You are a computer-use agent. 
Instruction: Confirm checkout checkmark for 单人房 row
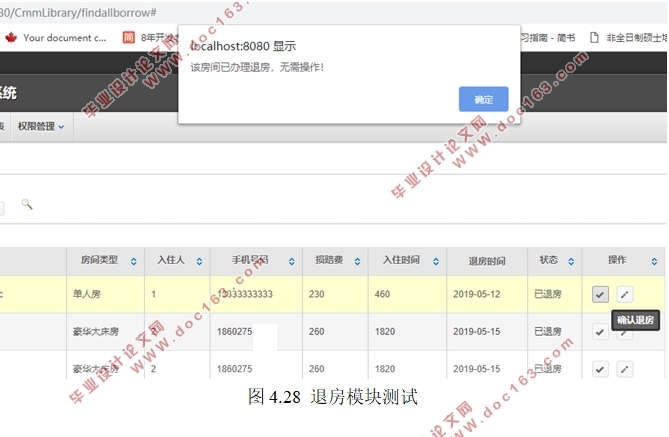[600, 294]
